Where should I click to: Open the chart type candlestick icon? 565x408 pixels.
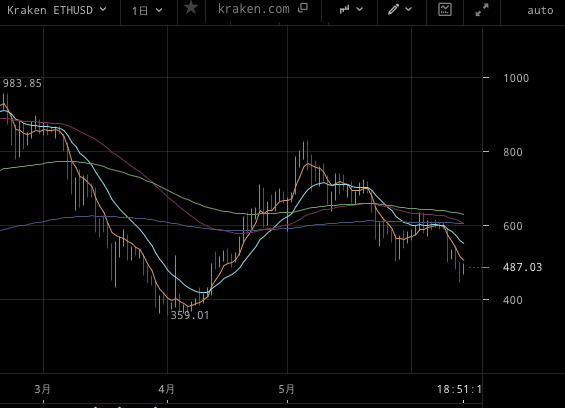click(x=344, y=9)
